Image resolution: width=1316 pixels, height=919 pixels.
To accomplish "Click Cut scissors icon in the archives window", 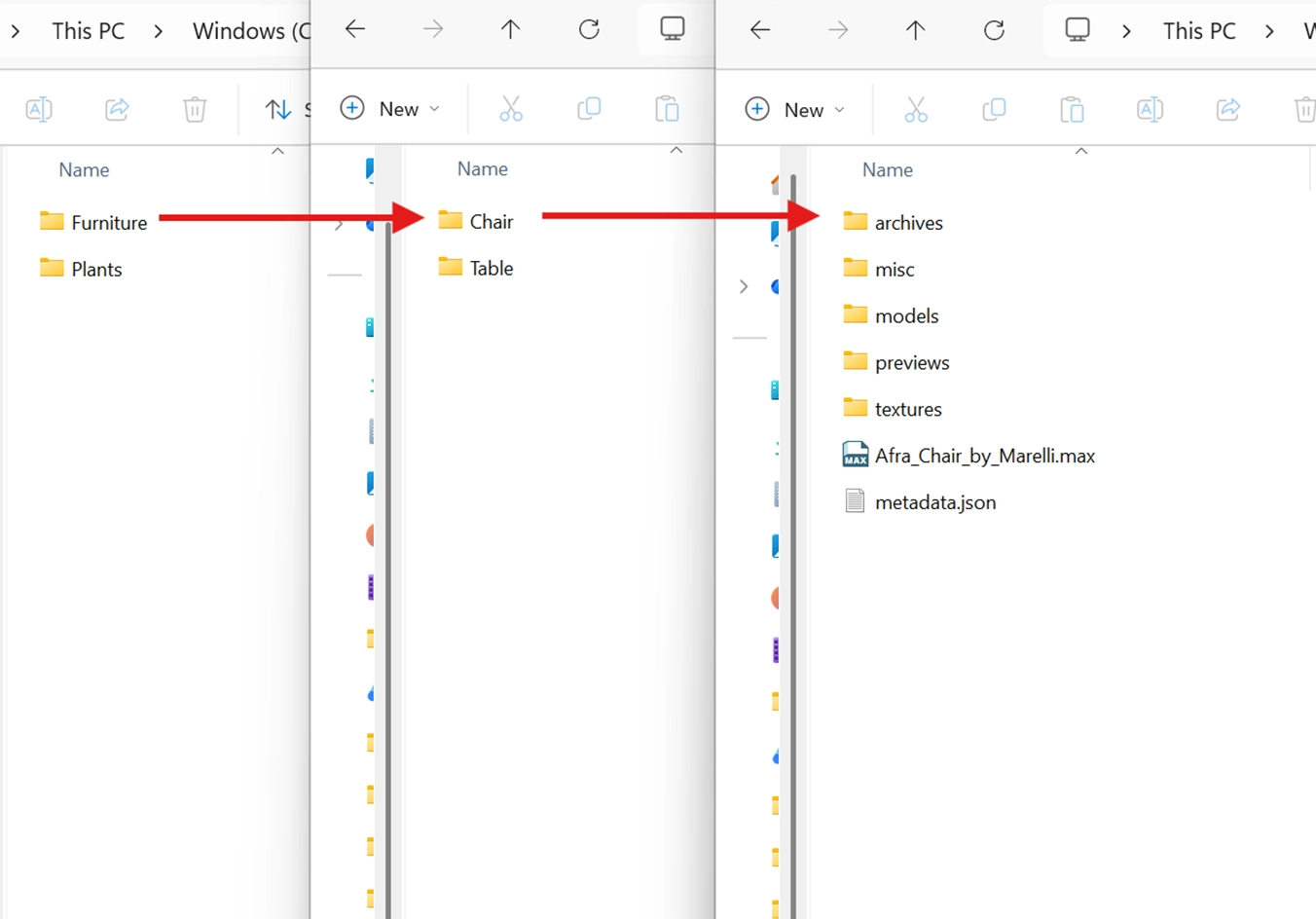I will click(x=916, y=110).
